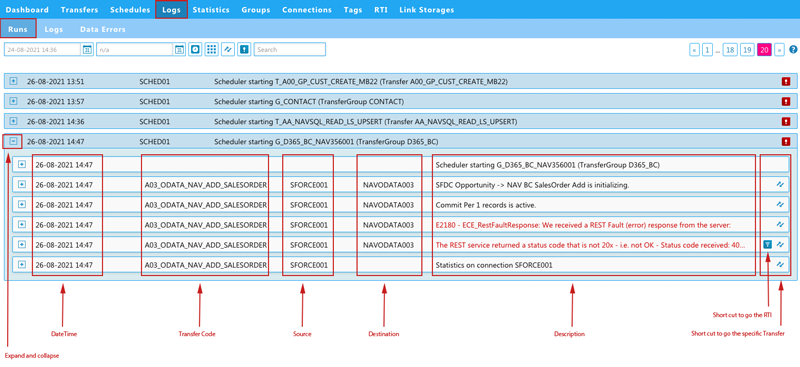800x367 pixels.
Task: Click 'Scheduler starting G_CONTACT' description text
Action: 309,102
